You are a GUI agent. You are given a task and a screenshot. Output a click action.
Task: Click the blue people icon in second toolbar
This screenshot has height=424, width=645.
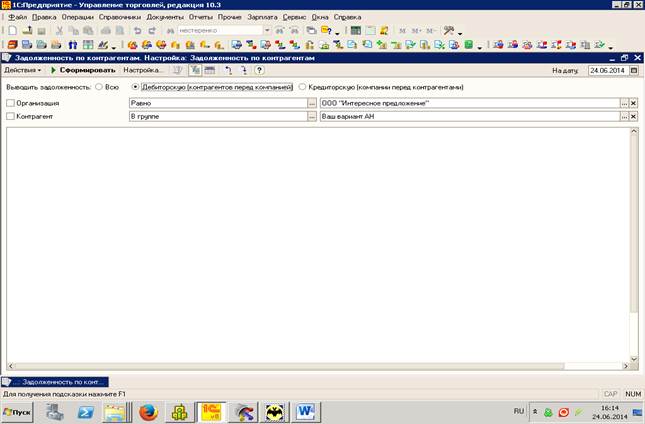pyautogui.click(x=73, y=45)
